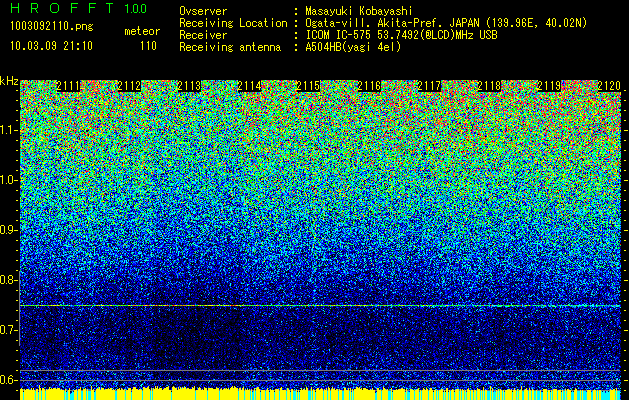Click the Ovserver label

[203, 11]
